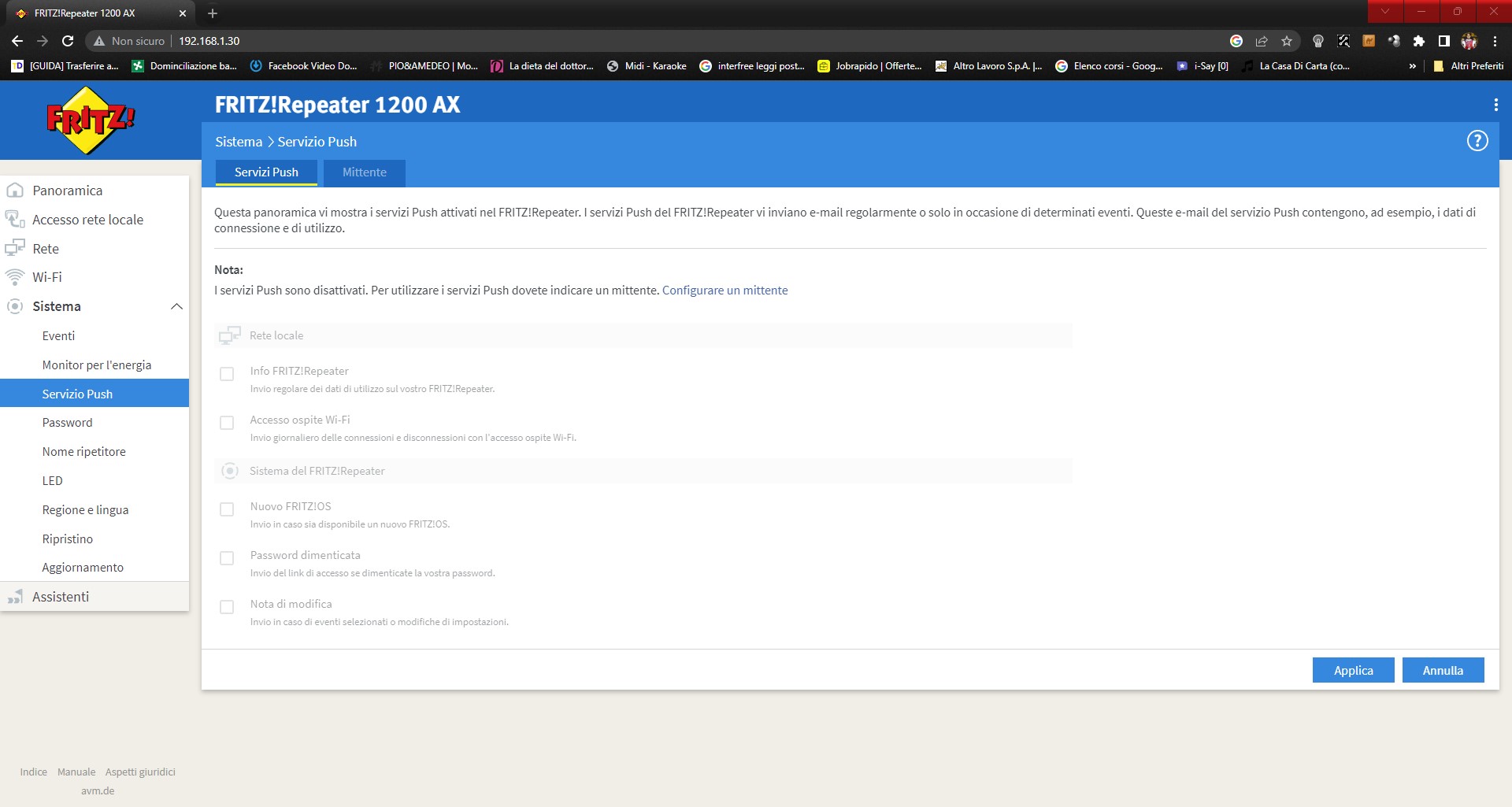Image resolution: width=1512 pixels, height=807 pixels.
Task: Open Eventi in the Sistema menu
Action: coord(58,335)
